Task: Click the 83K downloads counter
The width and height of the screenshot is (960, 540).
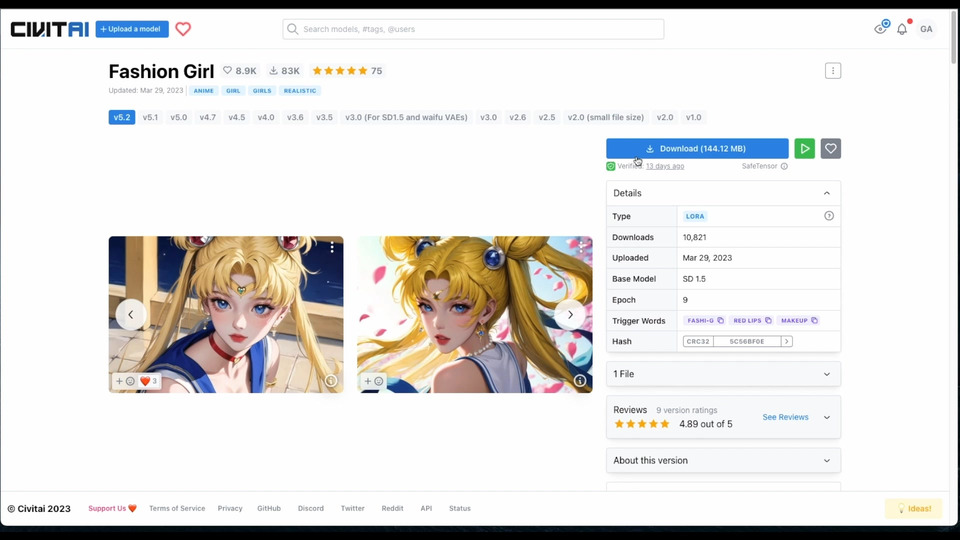Action: coord(285,71)
